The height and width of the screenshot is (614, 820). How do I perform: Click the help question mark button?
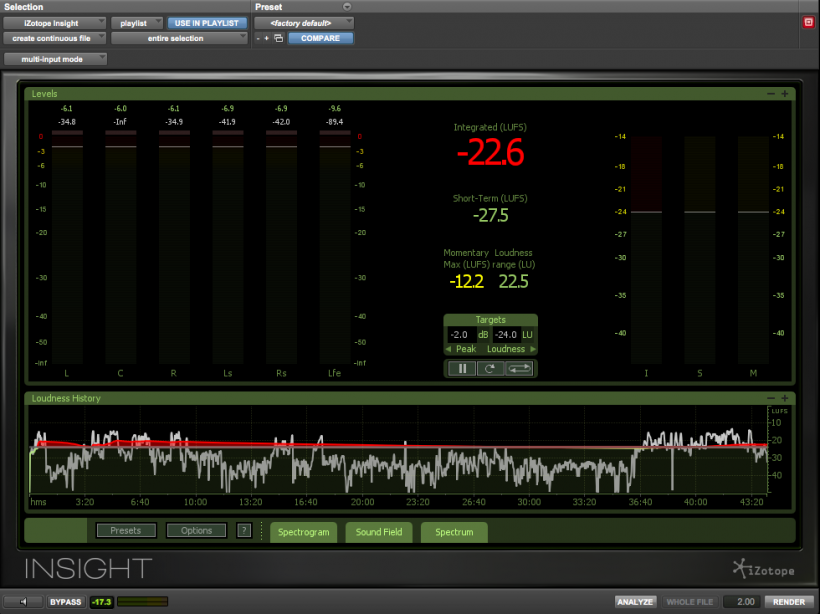tap(244, 531)
